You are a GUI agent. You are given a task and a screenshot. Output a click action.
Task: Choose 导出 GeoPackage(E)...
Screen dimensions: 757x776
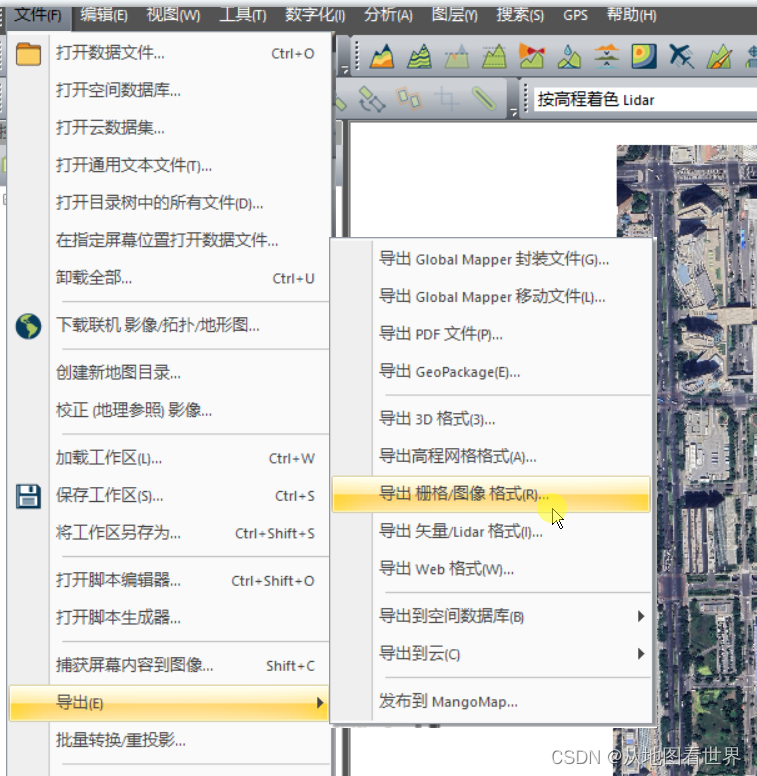[x=491, y=372]
